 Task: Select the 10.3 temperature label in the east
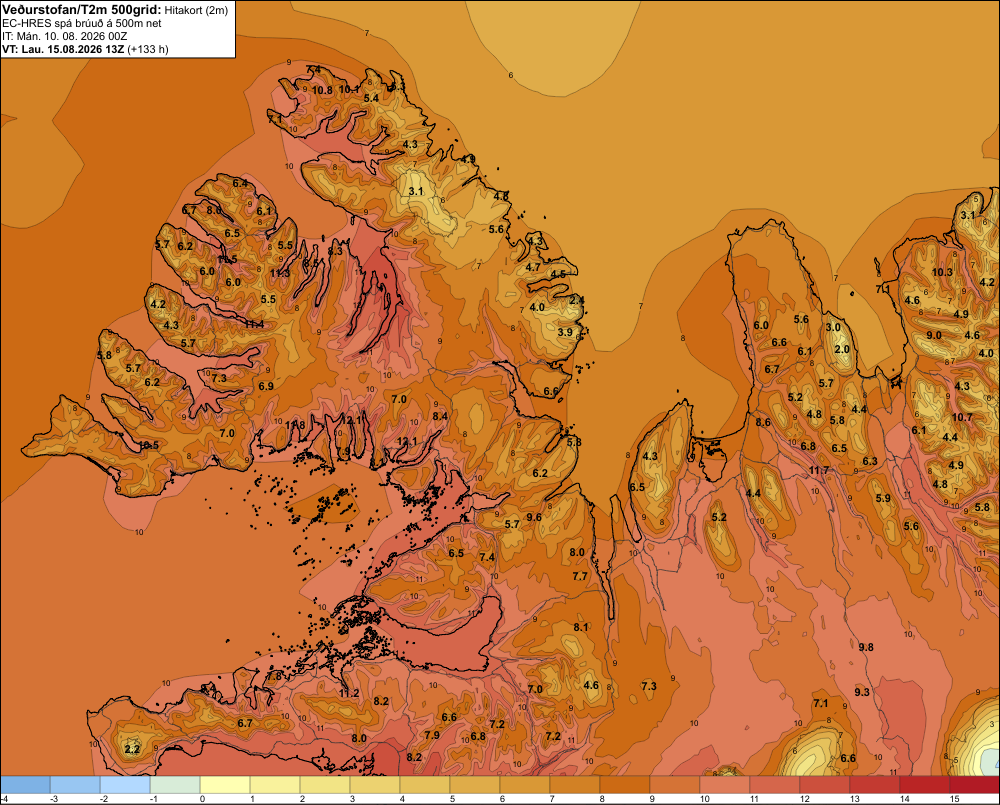click(x=942, y=272)
